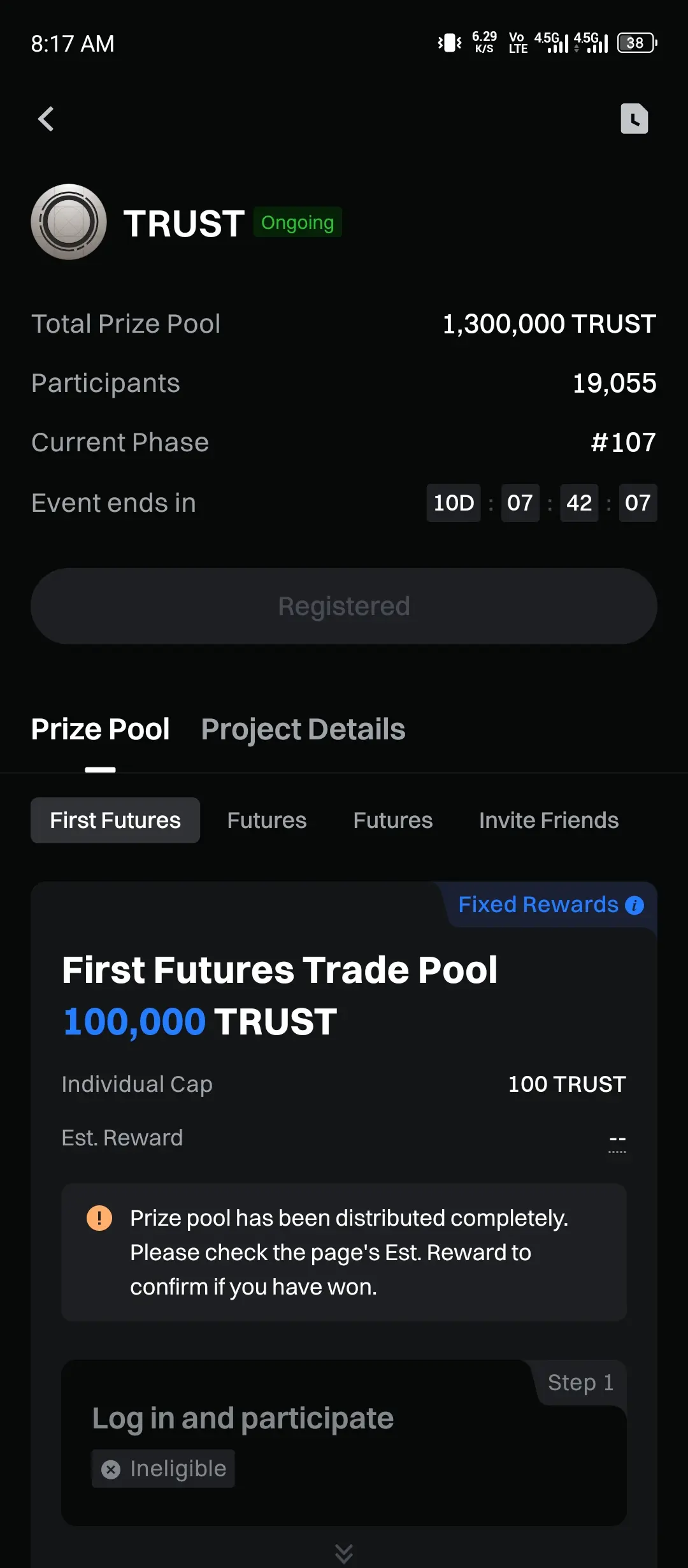Open the Invite Friends pool chip

pyautogui.click(x=549, y=820)
